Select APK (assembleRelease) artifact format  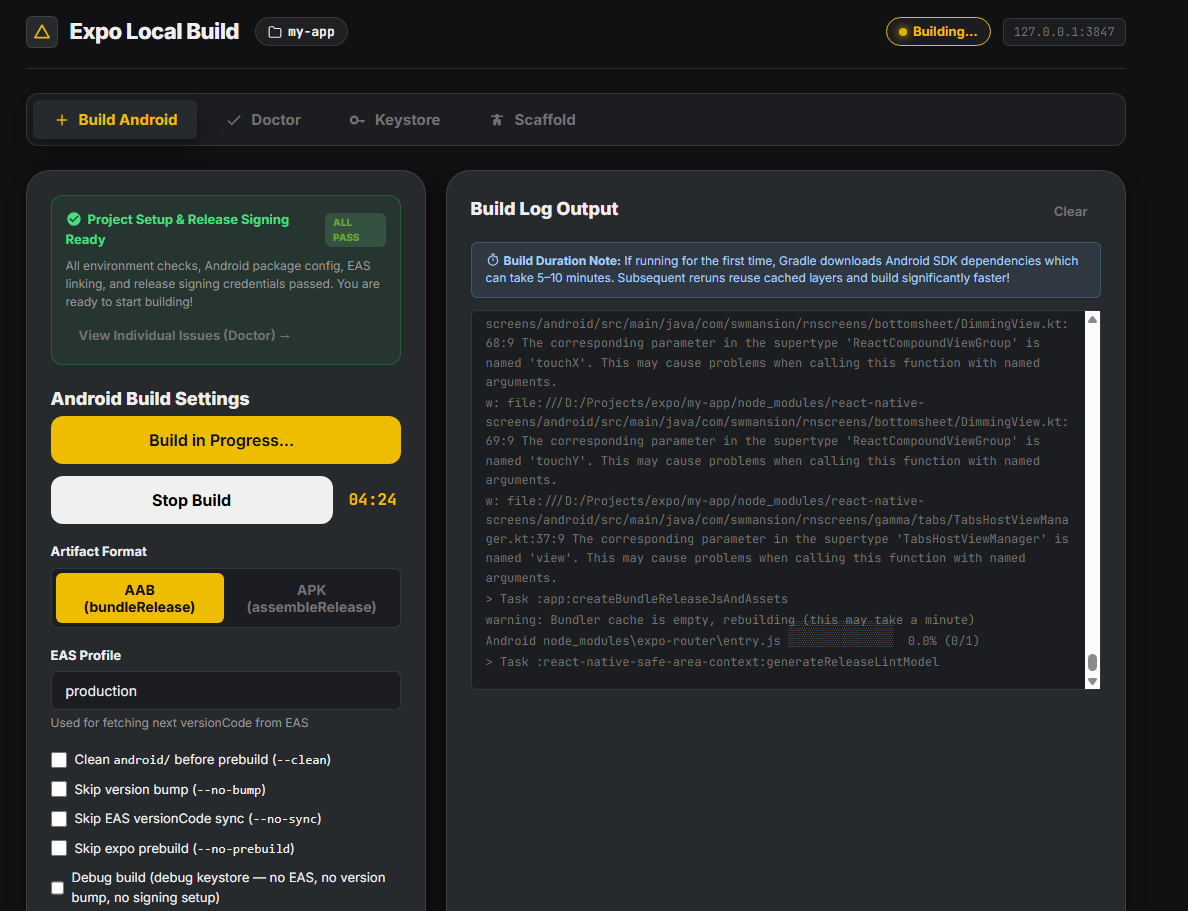(311, 598)
